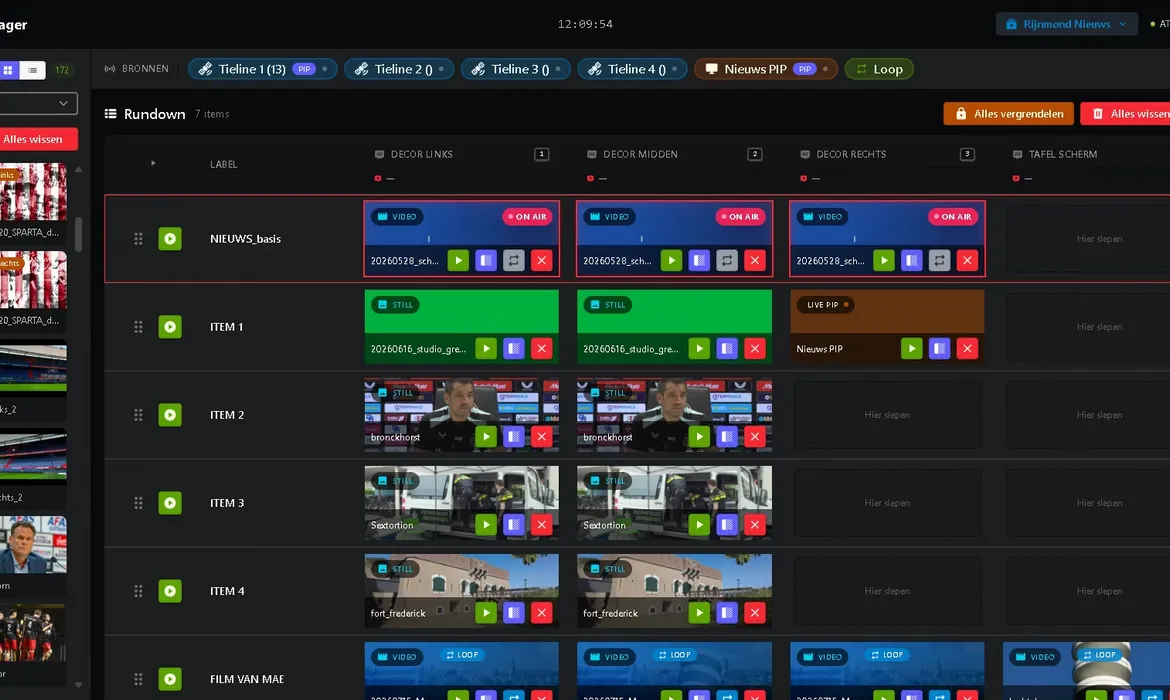The image size is (1170, 700).
Task: Click the media library scrollbar
Action: 78,234
